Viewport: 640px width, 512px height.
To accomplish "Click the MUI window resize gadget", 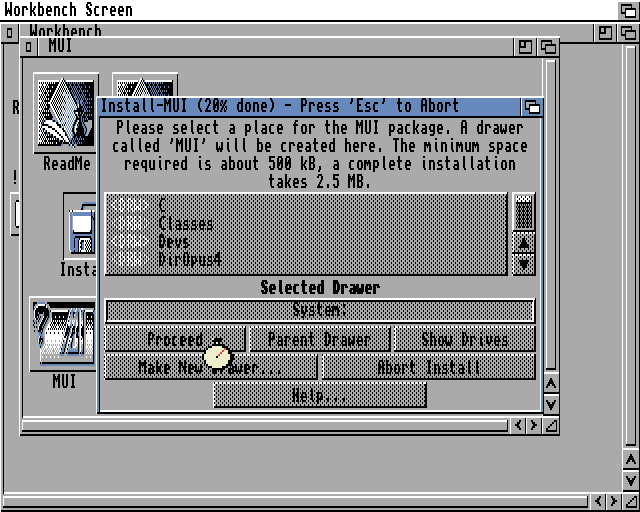I will click(x=551, y=425).
